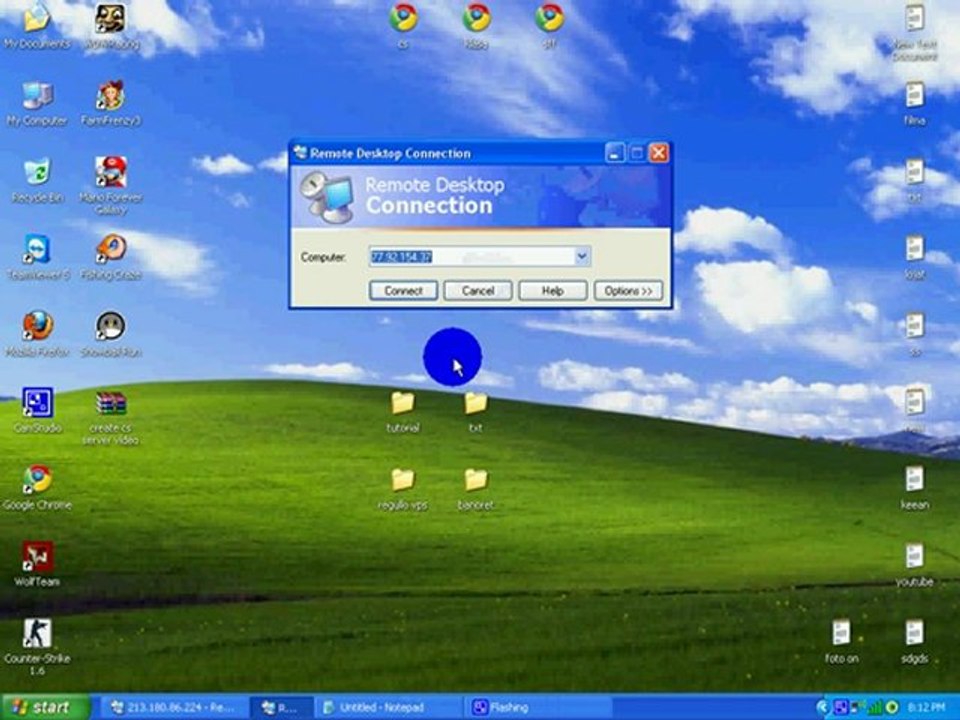The image size is (960, 720).
Task: Click Cancel in Remote Desktop Connection dialog
Action: tap(478, 291)
